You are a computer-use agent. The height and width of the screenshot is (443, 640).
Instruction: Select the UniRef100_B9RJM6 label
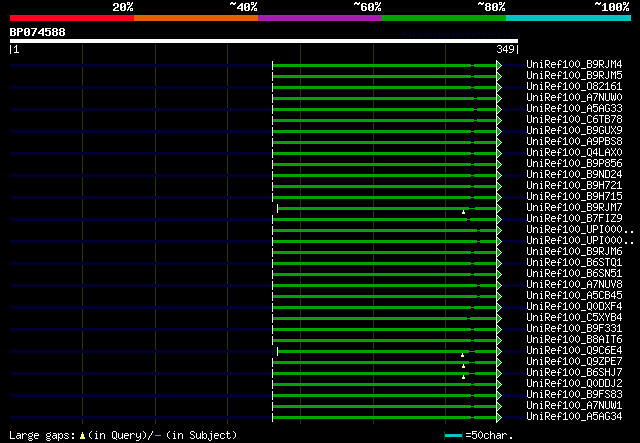click(574, 252)
